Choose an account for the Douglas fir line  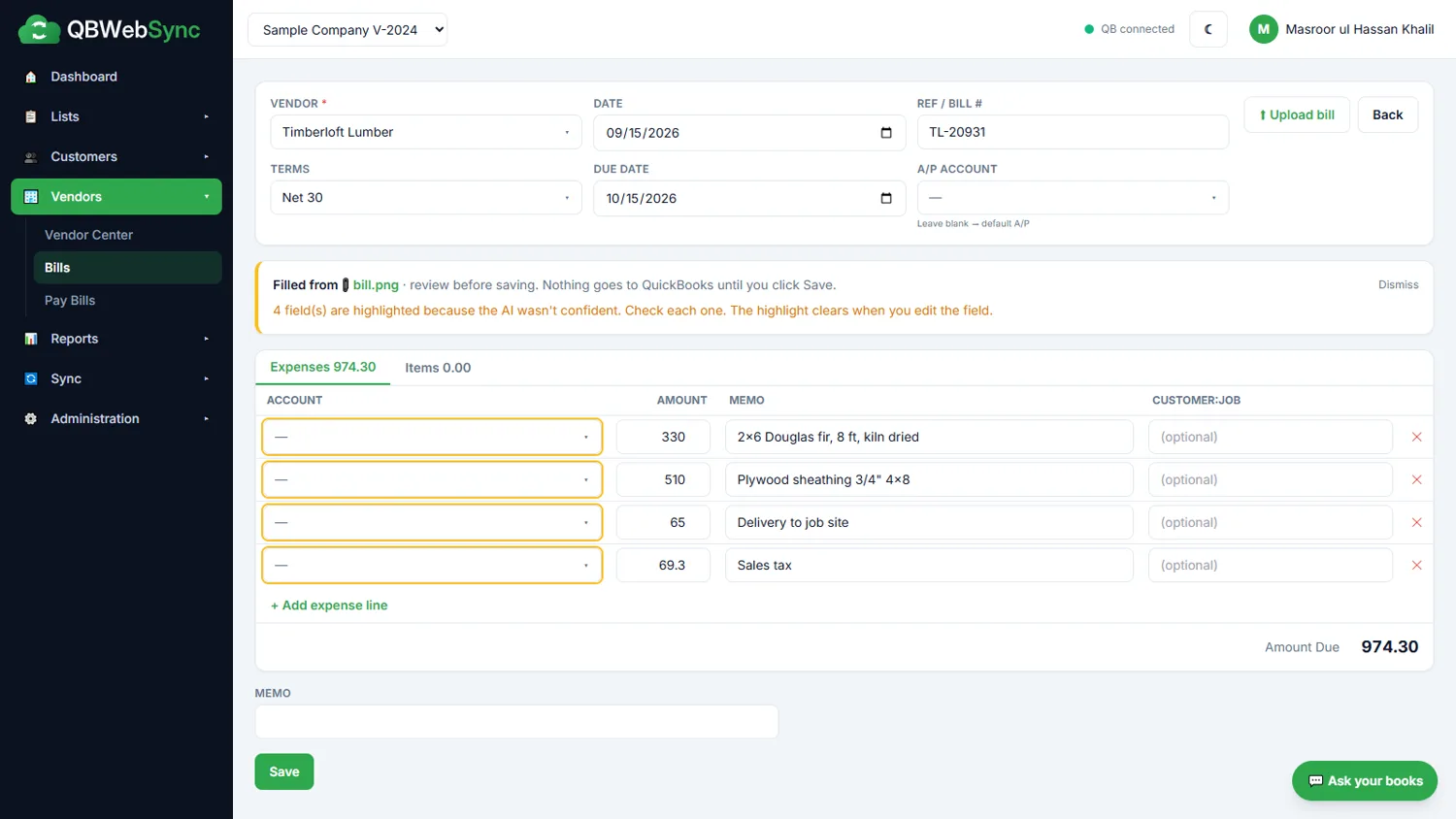click(x=432, y=437)
